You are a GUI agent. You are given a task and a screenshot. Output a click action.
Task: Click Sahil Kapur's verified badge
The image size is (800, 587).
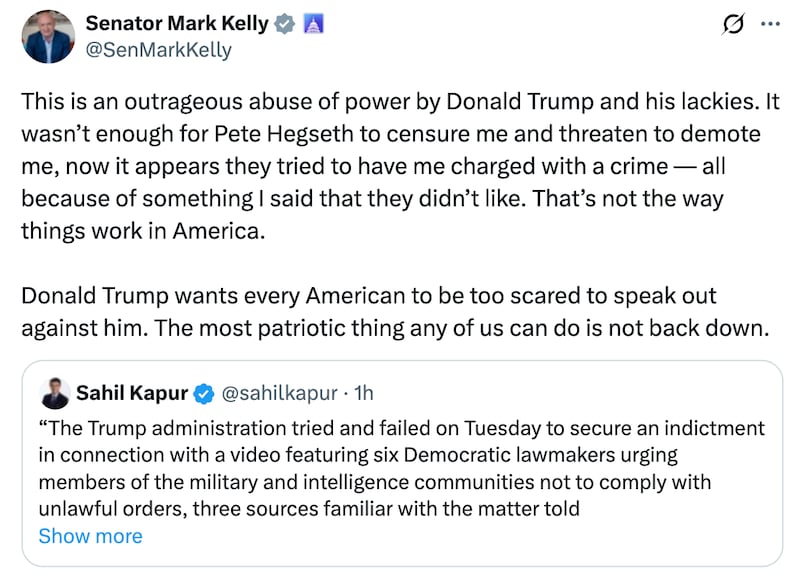click(204, 394)
